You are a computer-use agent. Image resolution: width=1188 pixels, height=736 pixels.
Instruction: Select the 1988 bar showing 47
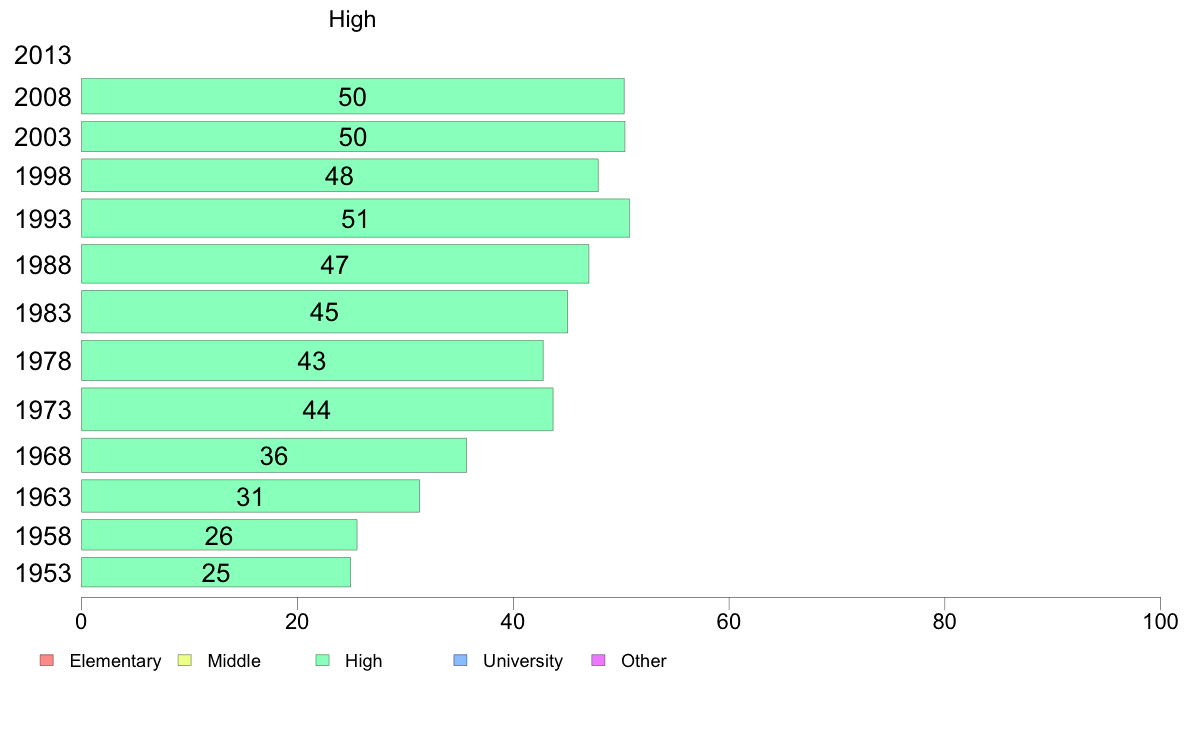click(335, 264)
